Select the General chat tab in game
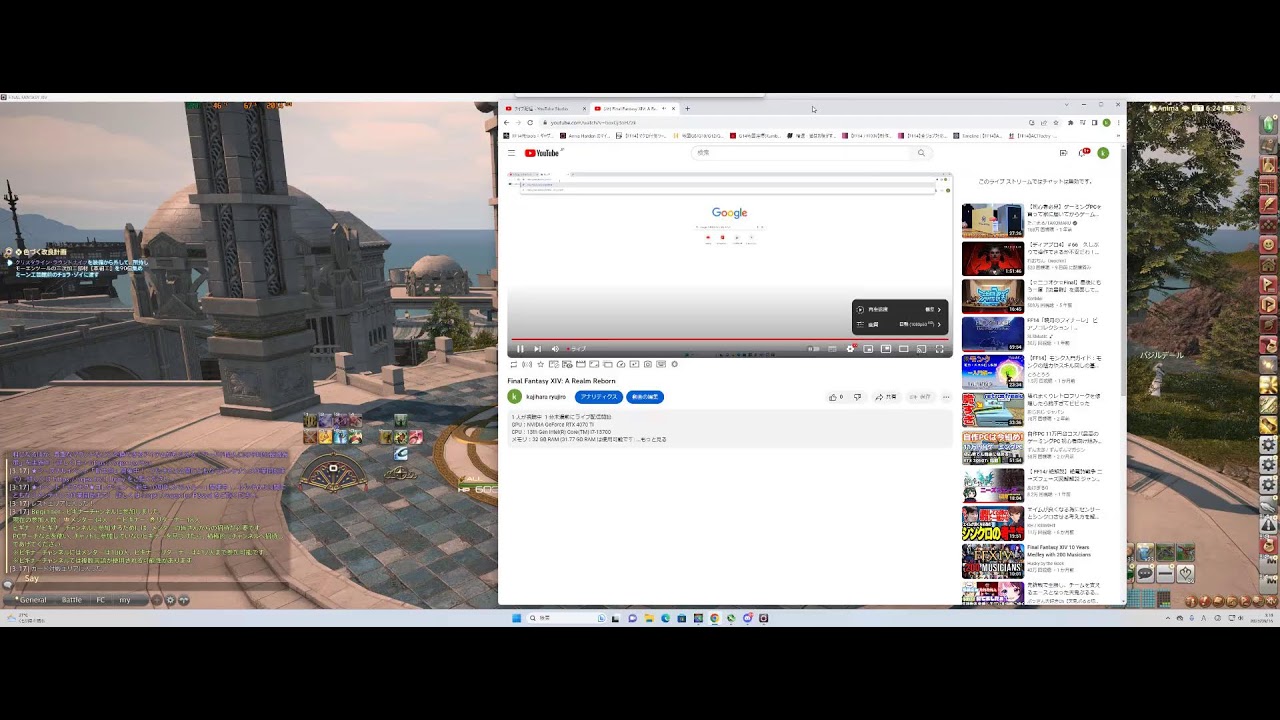This screenshot has width=1280, height=720. click(33, 600)
